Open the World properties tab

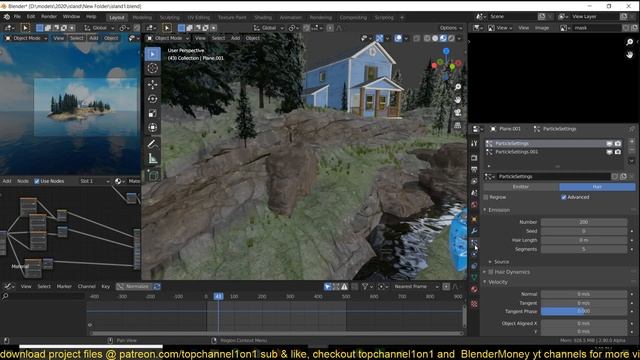[x=474, y=204]
